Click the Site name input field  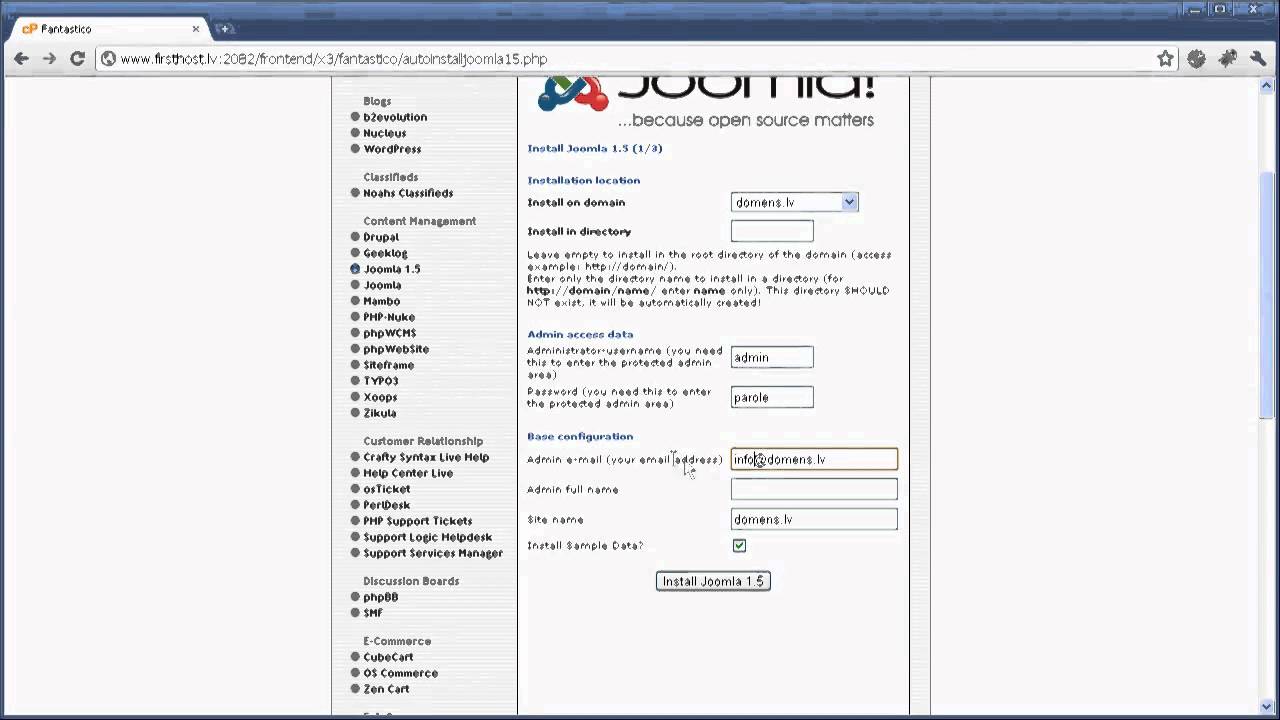tap(814, 519)
